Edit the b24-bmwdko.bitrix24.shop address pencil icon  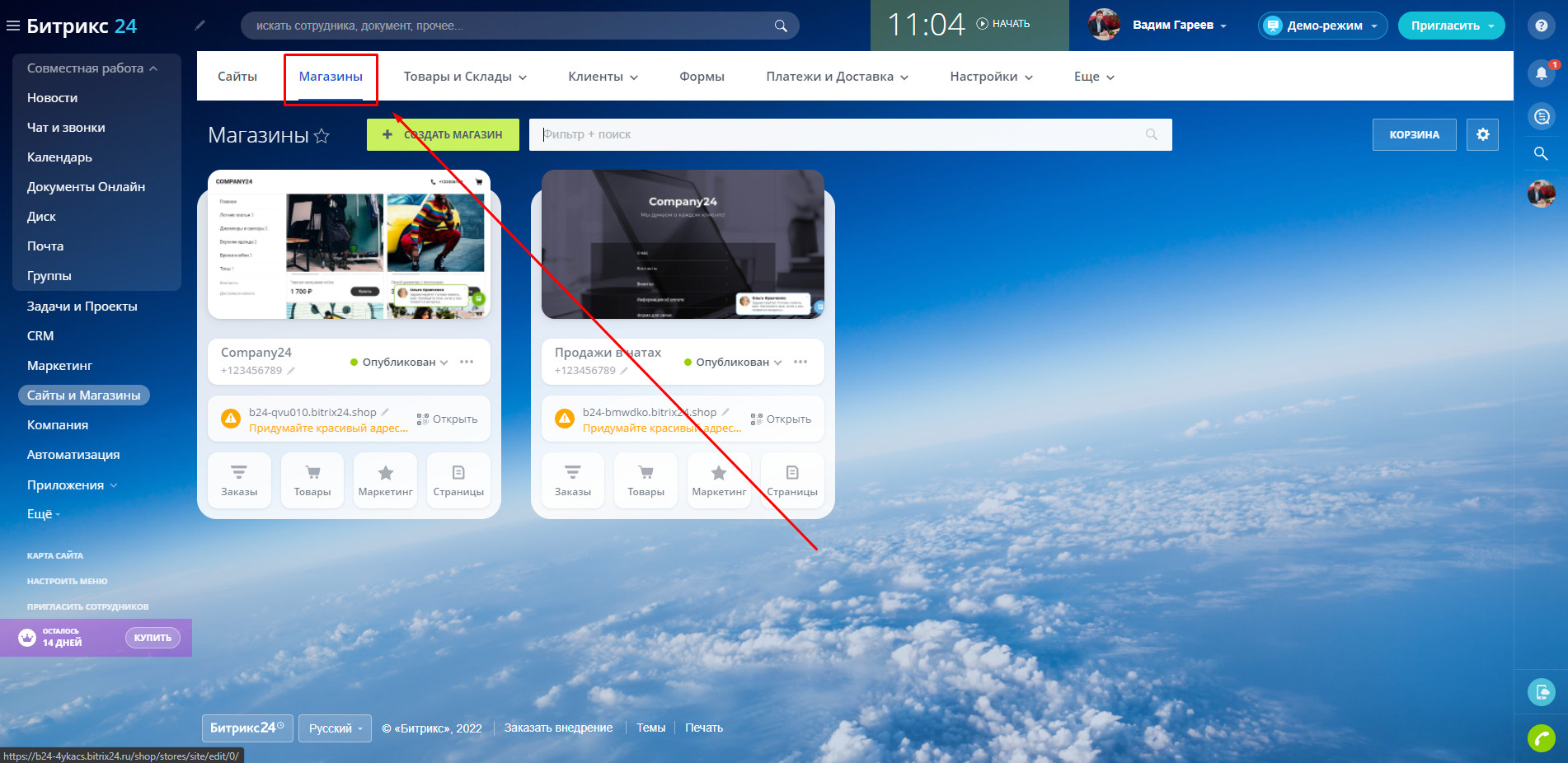[x=725, y=412]
